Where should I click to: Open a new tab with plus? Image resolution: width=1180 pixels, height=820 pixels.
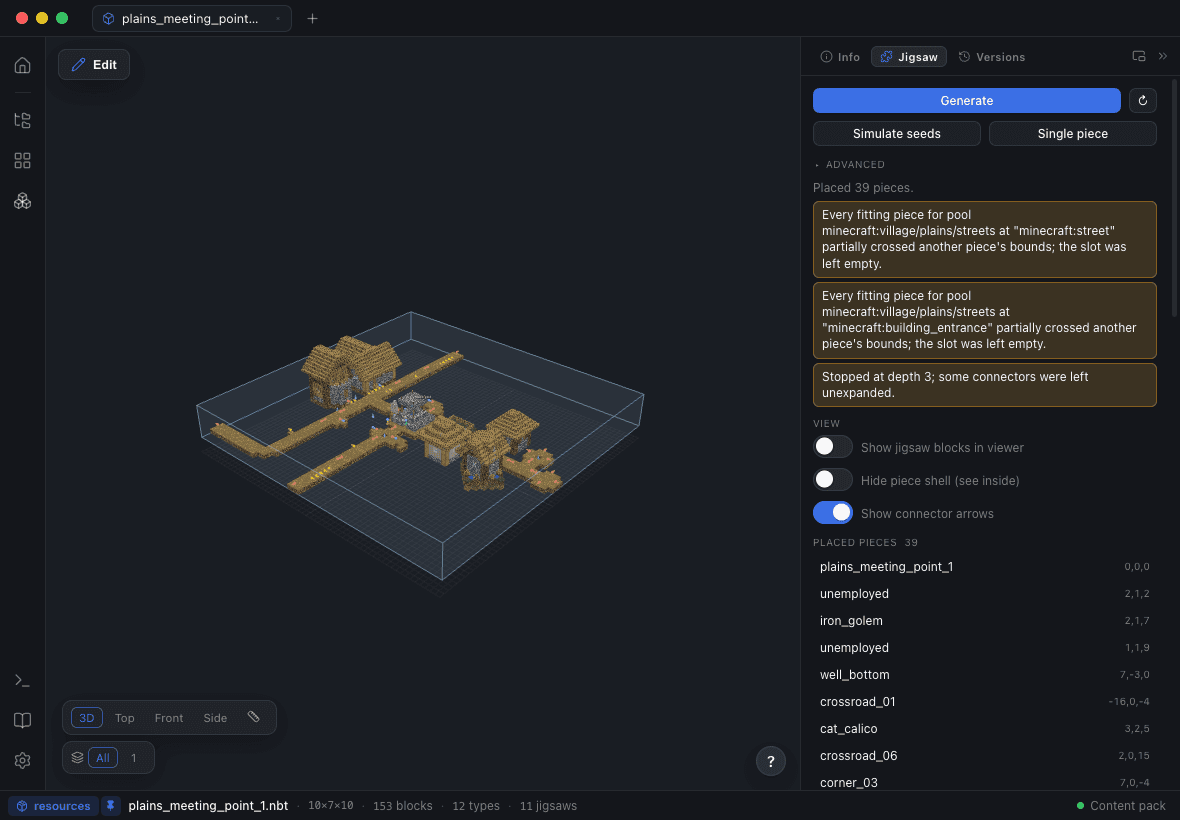coord(312,19)
